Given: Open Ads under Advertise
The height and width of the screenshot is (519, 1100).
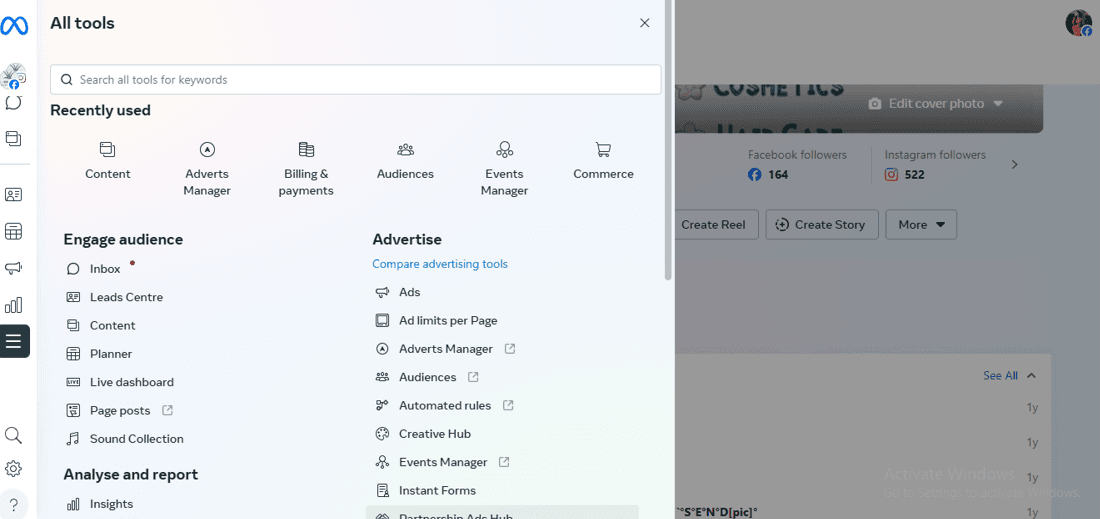Looking at the screenshot, I should tap(397, 292).
